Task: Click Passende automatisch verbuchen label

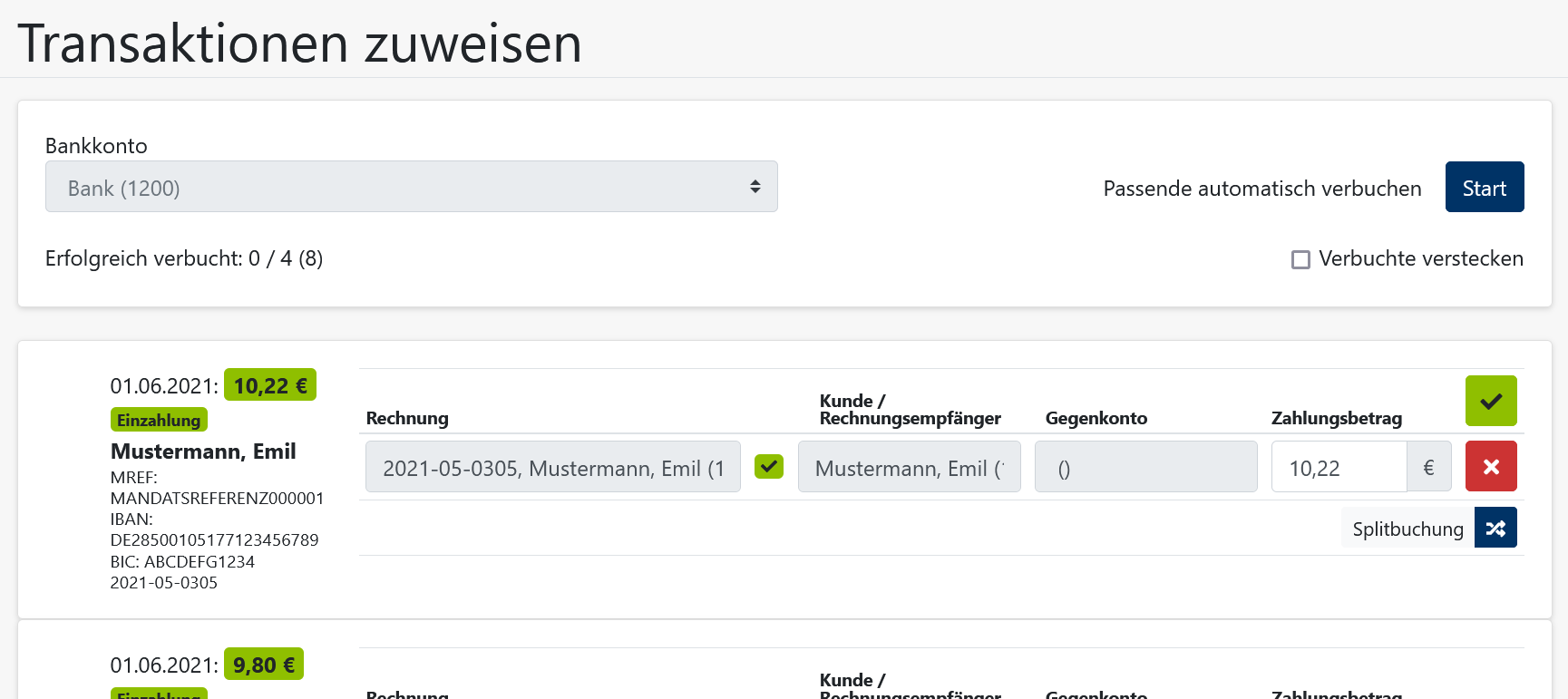Action: [x=1262, y=188]
